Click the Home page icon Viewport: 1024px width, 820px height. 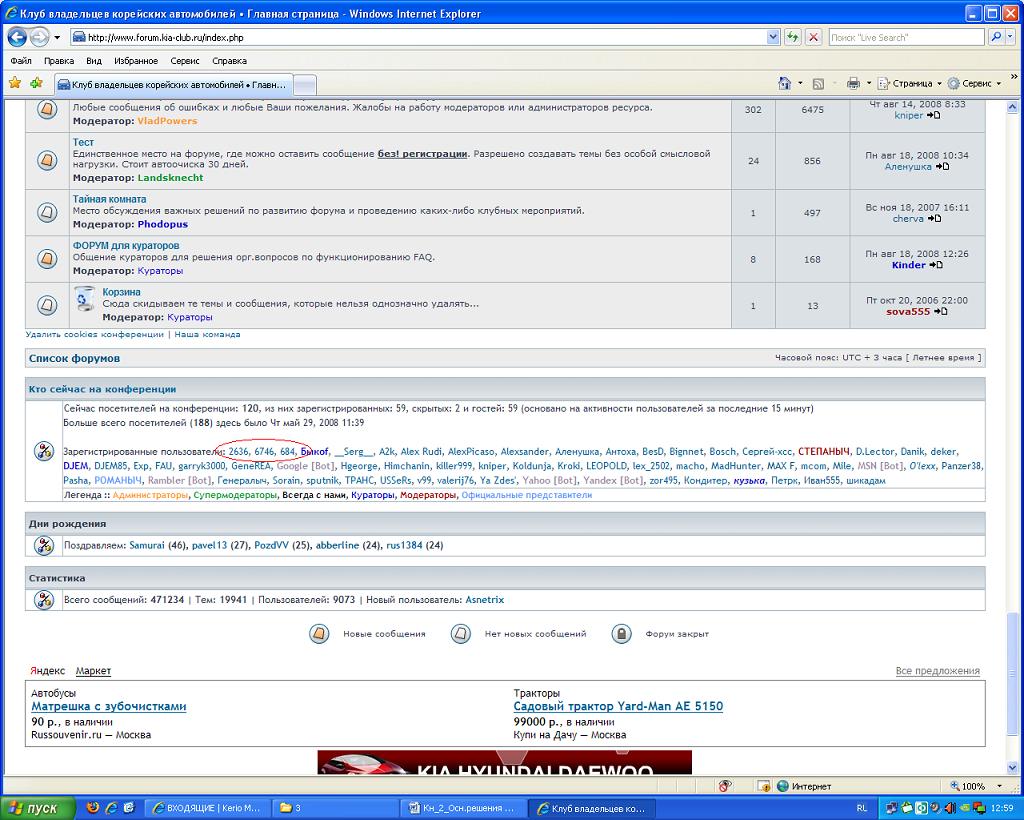click(x=785, y=83)
